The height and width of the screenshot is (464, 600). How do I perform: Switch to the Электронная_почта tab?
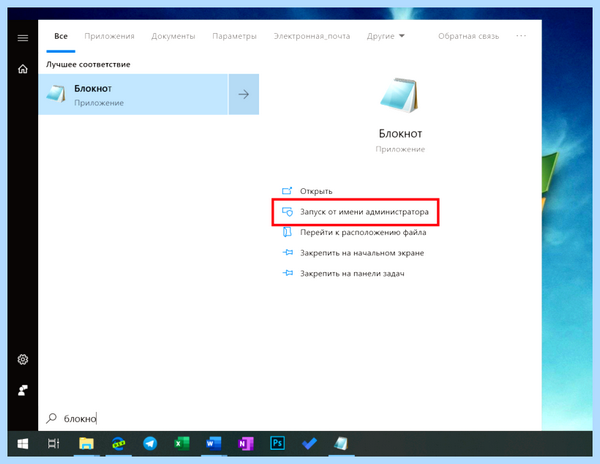(311, 36)
